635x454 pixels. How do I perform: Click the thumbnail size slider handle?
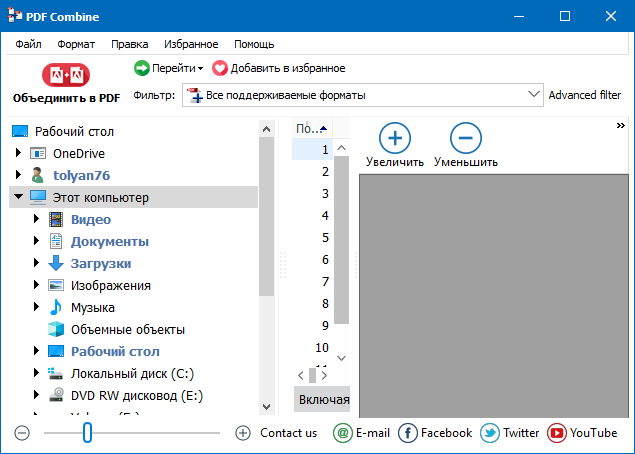(88, 432)
